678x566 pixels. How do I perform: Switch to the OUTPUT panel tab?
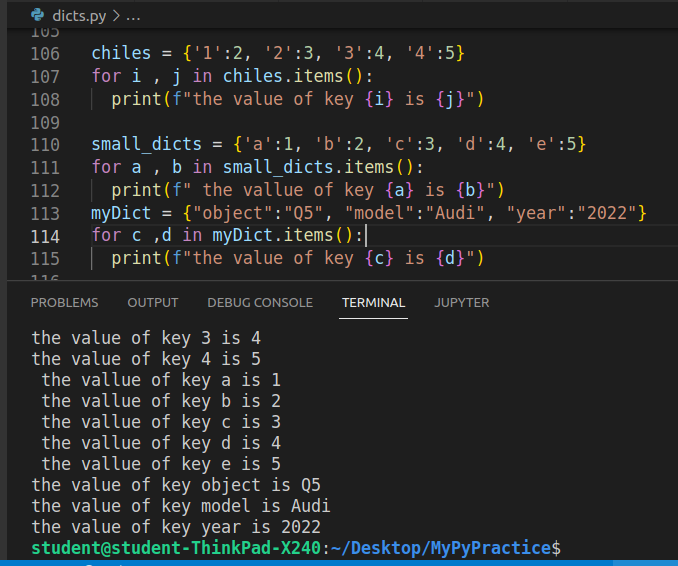(x=153, y=303)
